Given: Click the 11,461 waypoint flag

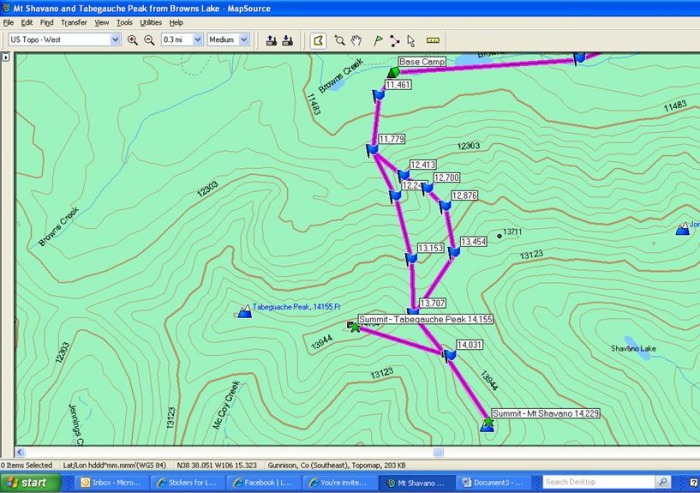Looking at the screenshot, I should click(x=379, y=95).
